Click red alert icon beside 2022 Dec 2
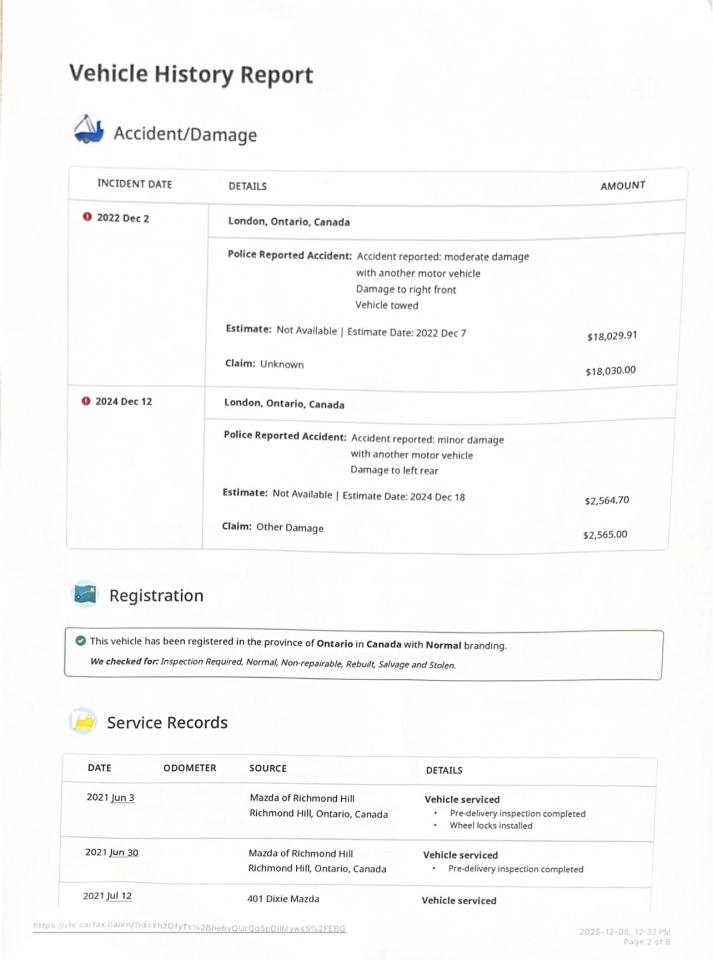 (x=87, y=218)
